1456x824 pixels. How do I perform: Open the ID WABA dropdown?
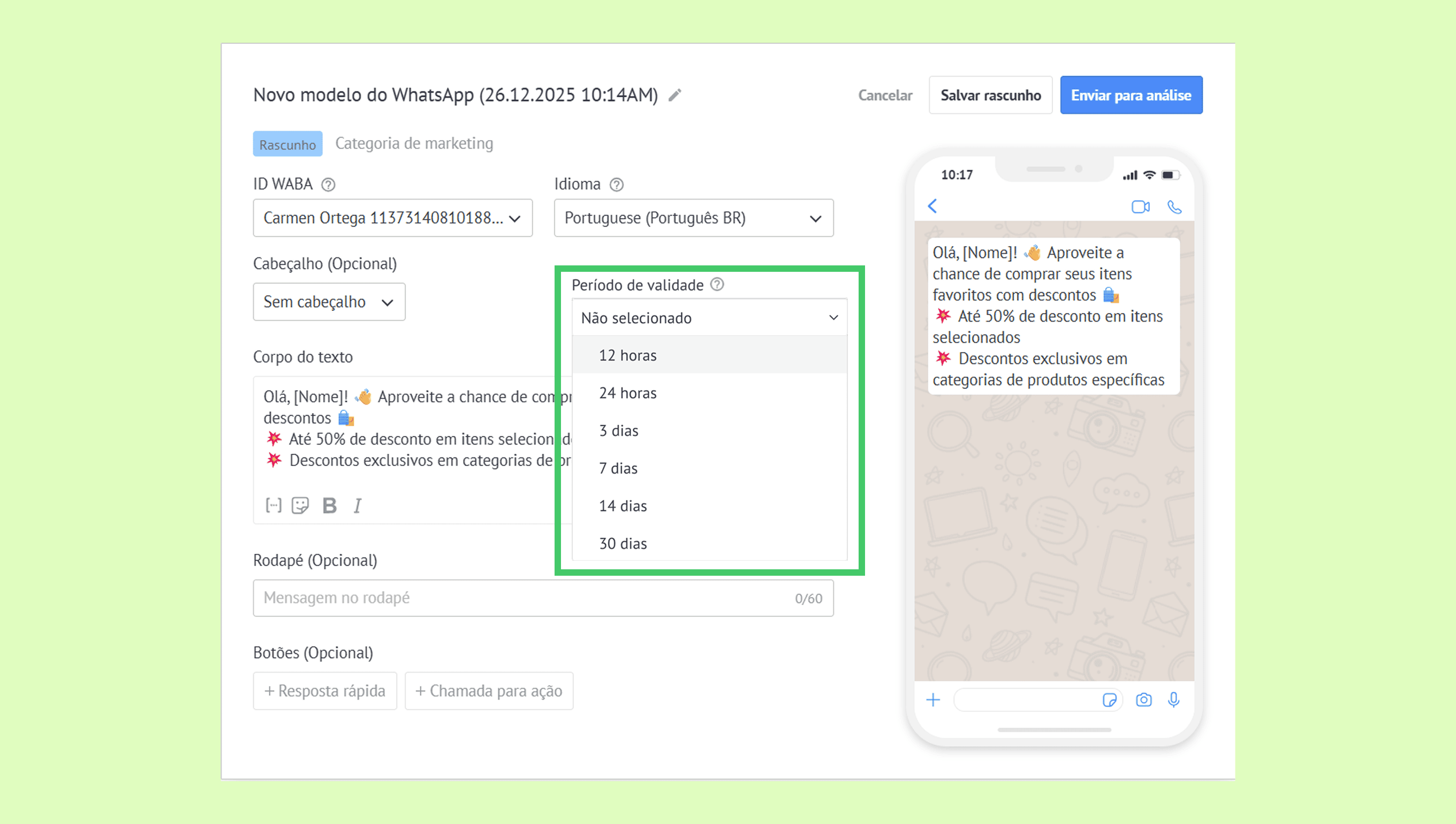[392, 218]
